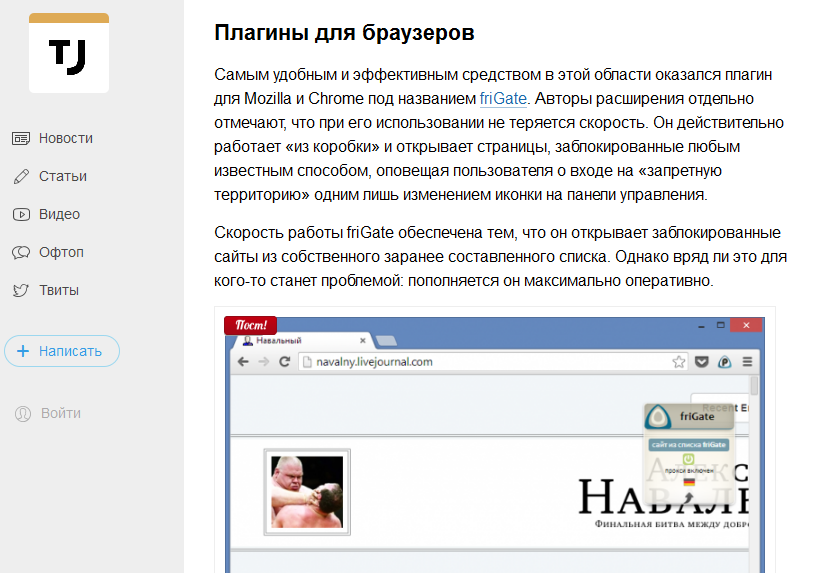The image size is (814, 573).
Task: Click the navalny.livejournal.com address bar
Action: (493, 362)
